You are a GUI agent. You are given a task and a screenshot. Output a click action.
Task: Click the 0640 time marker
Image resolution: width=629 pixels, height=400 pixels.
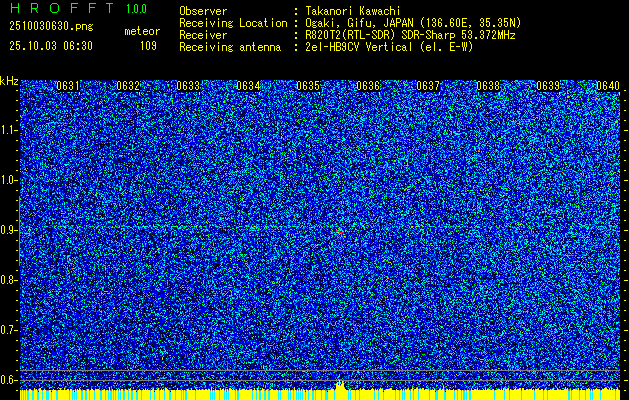(x=608, y=86)
